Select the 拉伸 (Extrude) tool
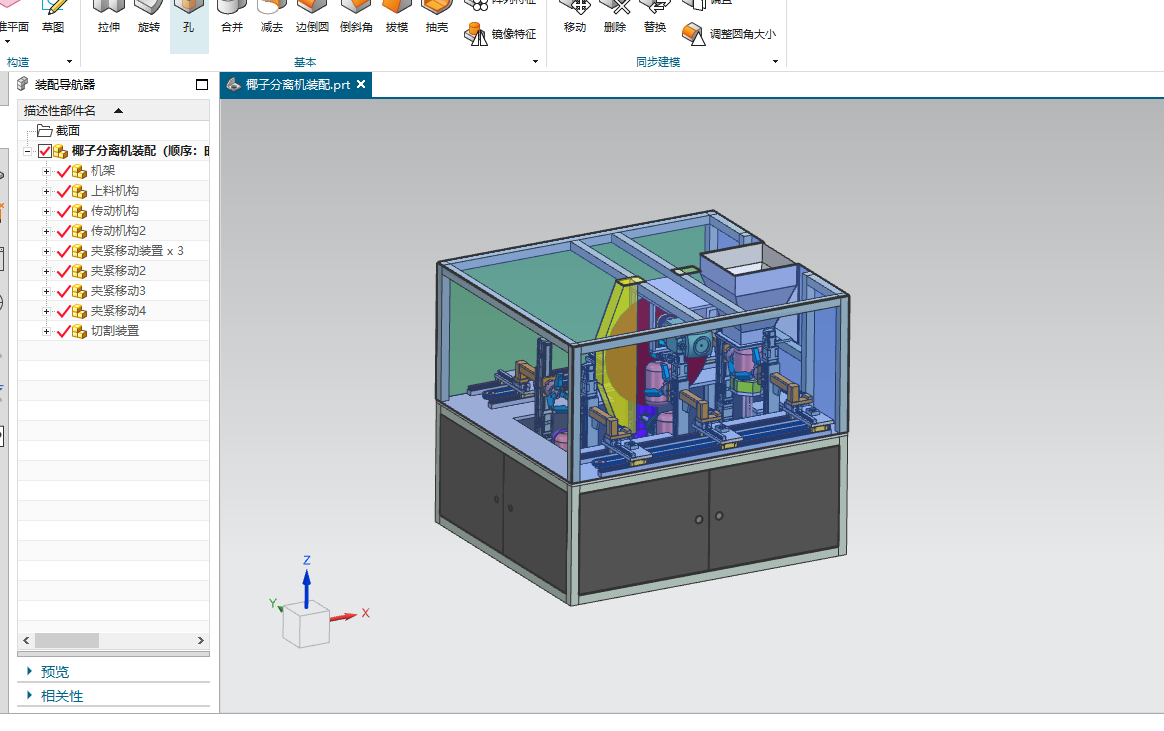This screenshot has width=1164, height=731. click(108, 18)
